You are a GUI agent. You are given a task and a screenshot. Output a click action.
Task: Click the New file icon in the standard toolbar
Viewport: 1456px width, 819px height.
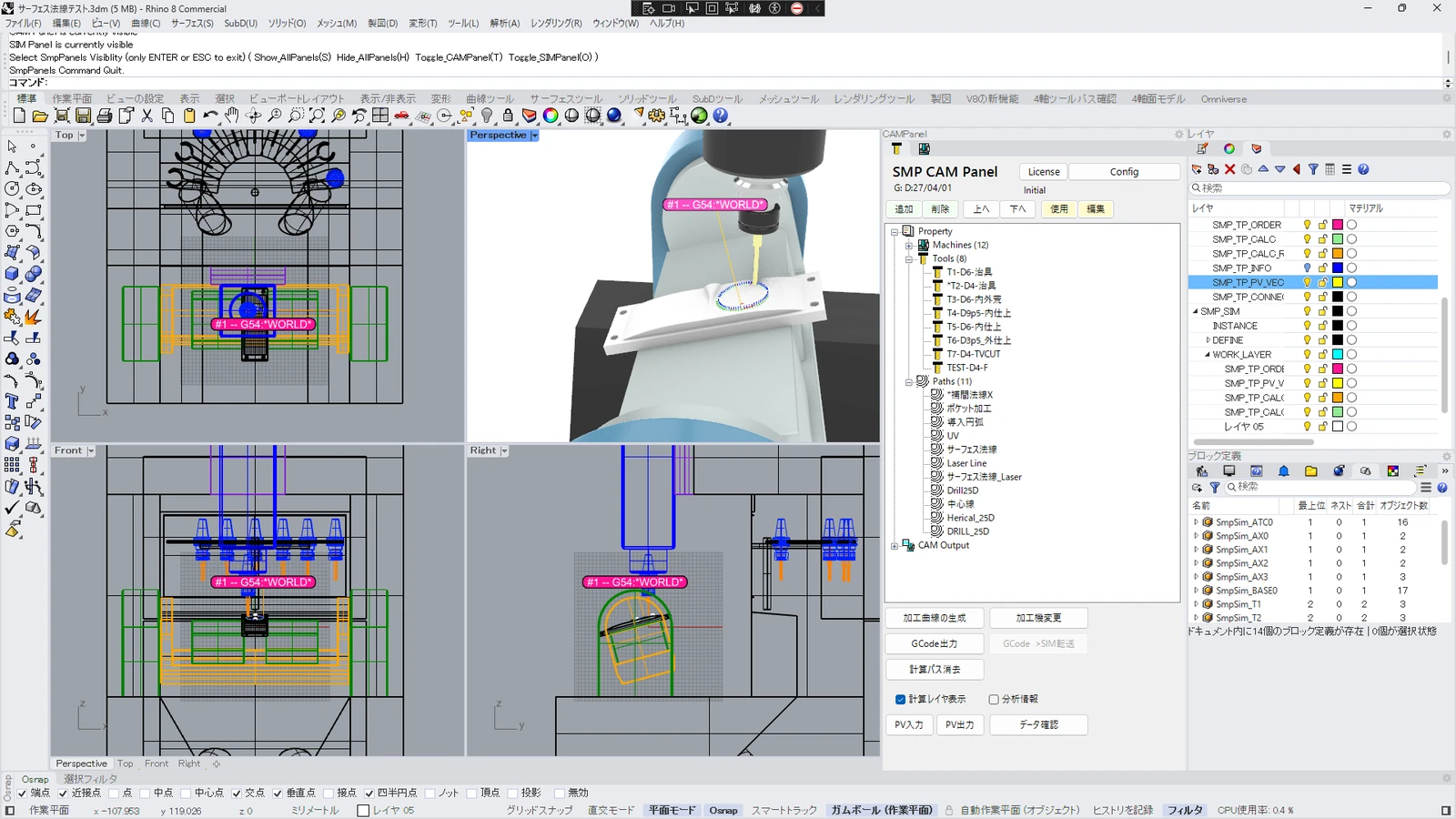pos(19,116)
